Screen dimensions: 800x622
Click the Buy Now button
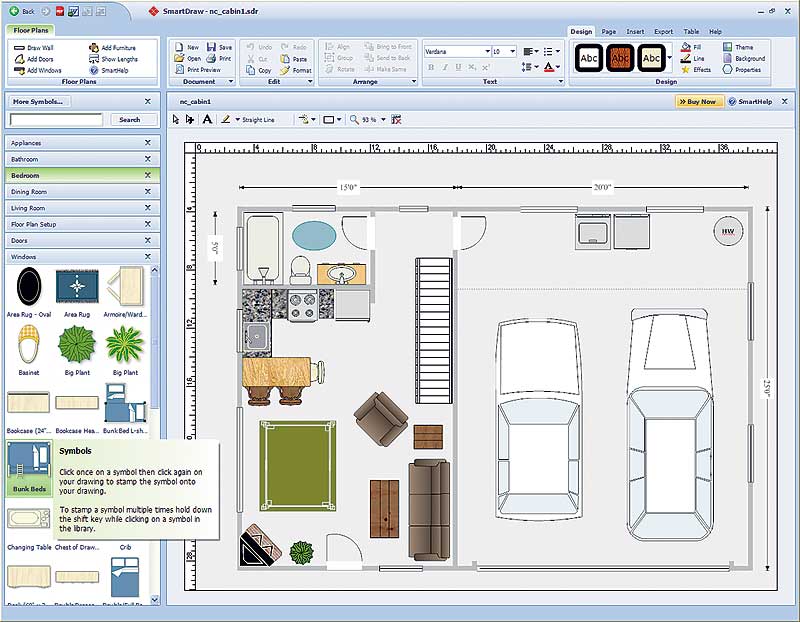coord(698,102)
